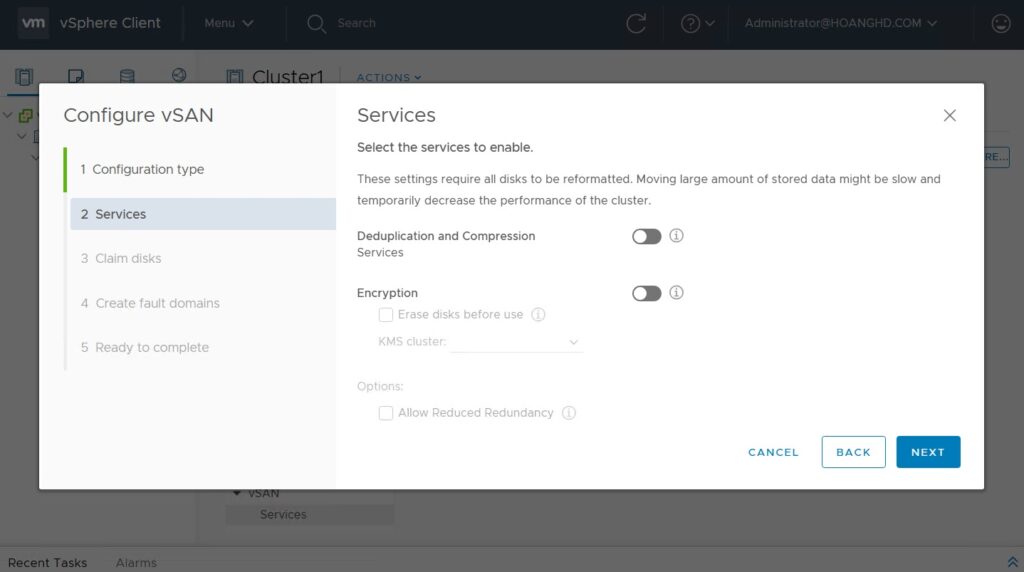Click the BACK button
The image size is (1024, 572).
click(854, 452)
